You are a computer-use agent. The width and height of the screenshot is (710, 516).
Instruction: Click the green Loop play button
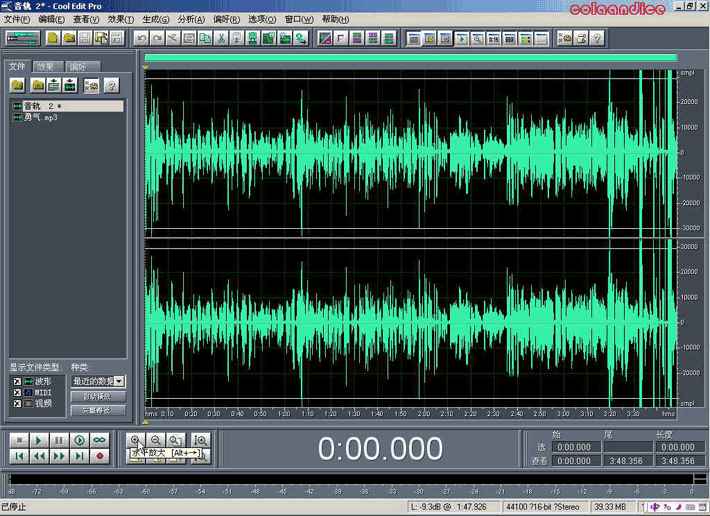(x=100, y=440)
